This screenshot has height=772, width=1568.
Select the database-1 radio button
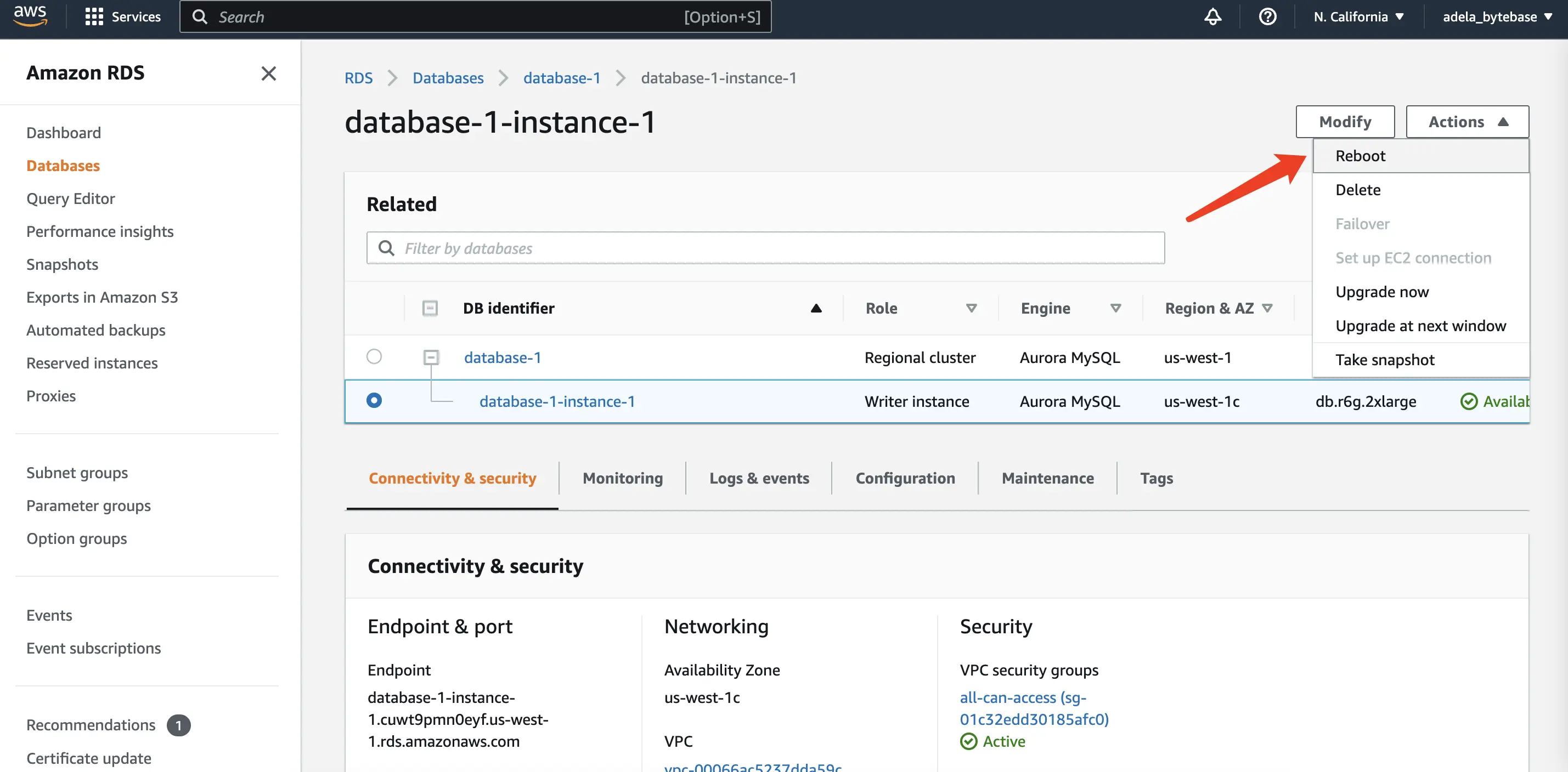tap(374, 356)
